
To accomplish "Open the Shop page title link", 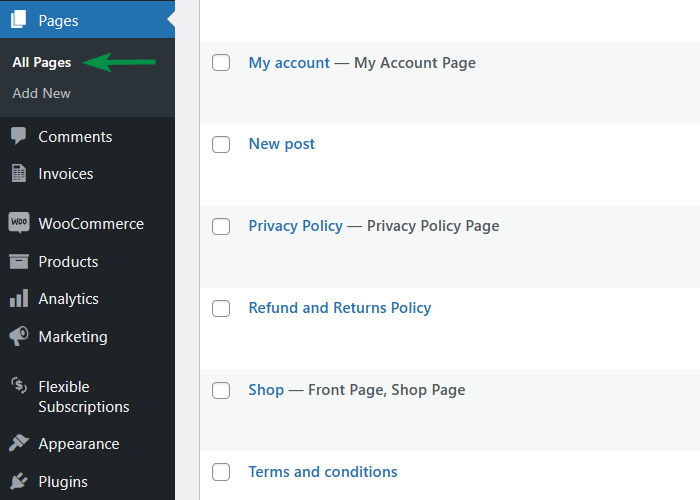I will [x=266, y=390].
